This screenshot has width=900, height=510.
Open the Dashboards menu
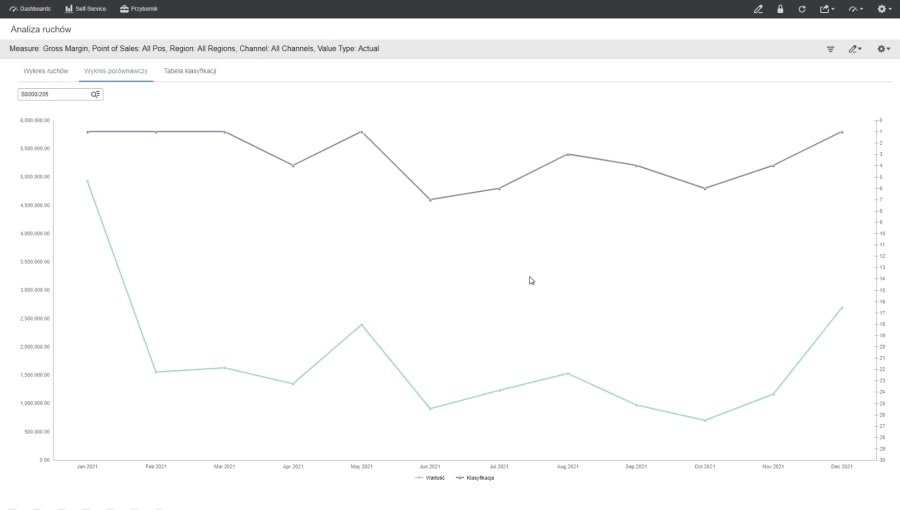click(30, 9)
